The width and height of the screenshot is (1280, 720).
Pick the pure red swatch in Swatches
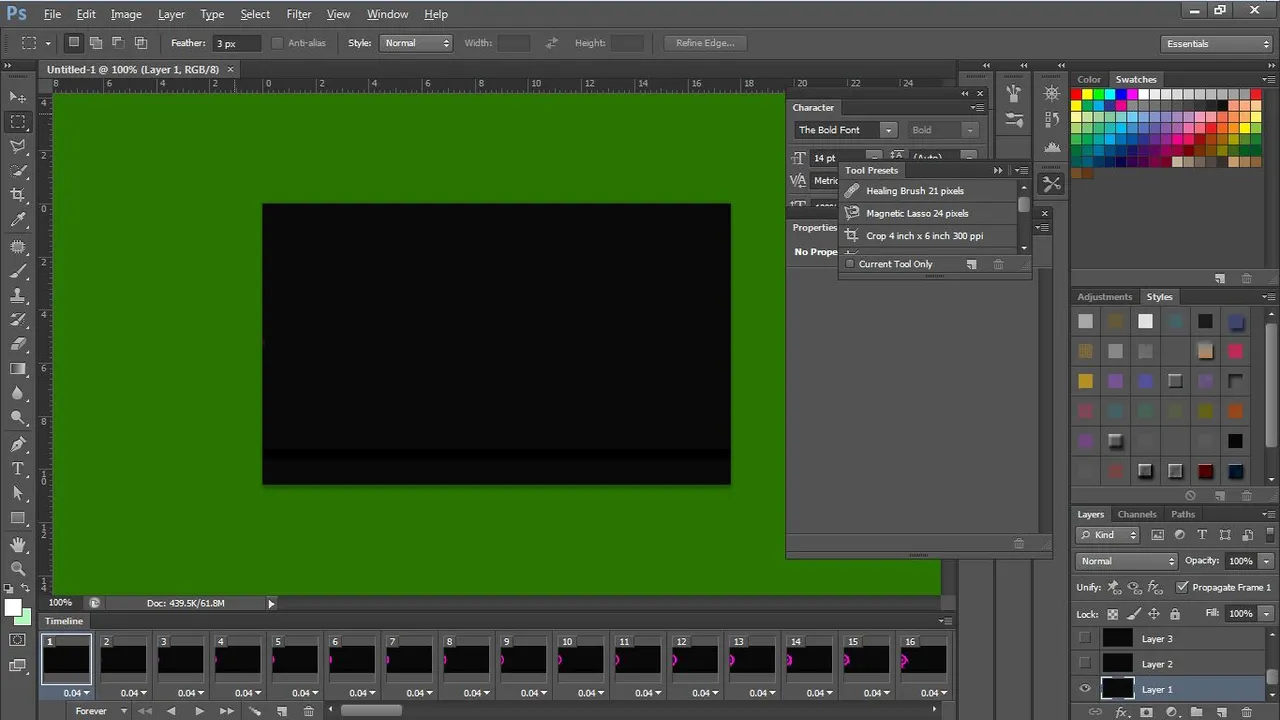1077,95
